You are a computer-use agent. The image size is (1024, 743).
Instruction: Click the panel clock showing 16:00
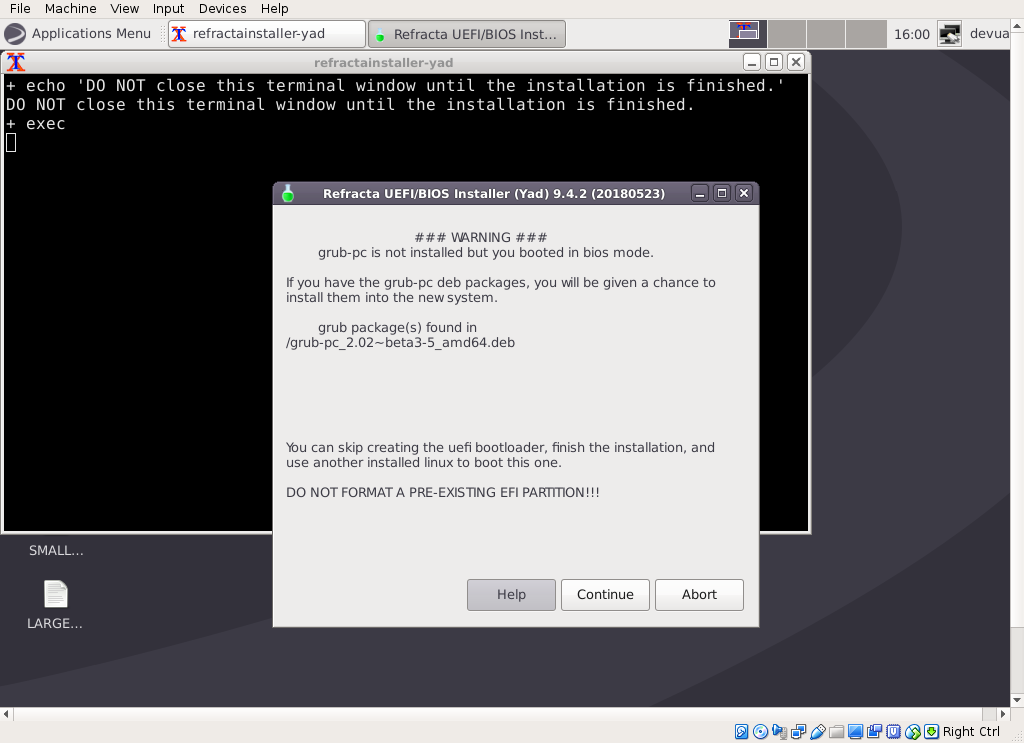click(x=911, y=34)
